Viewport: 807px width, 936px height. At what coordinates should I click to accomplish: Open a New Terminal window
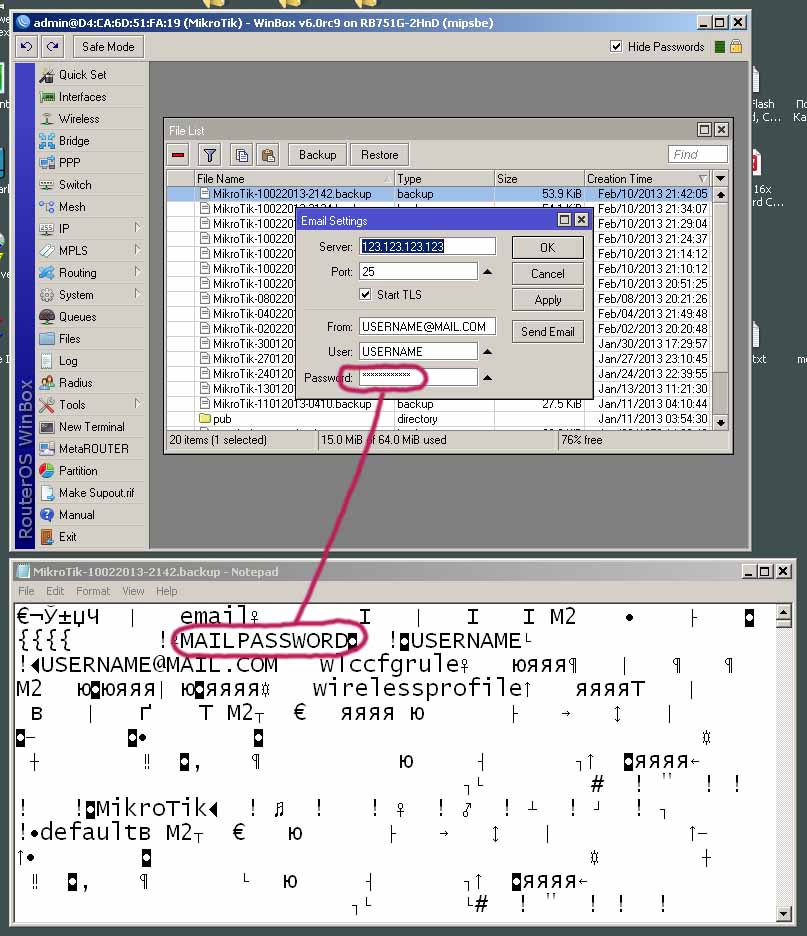92,426
